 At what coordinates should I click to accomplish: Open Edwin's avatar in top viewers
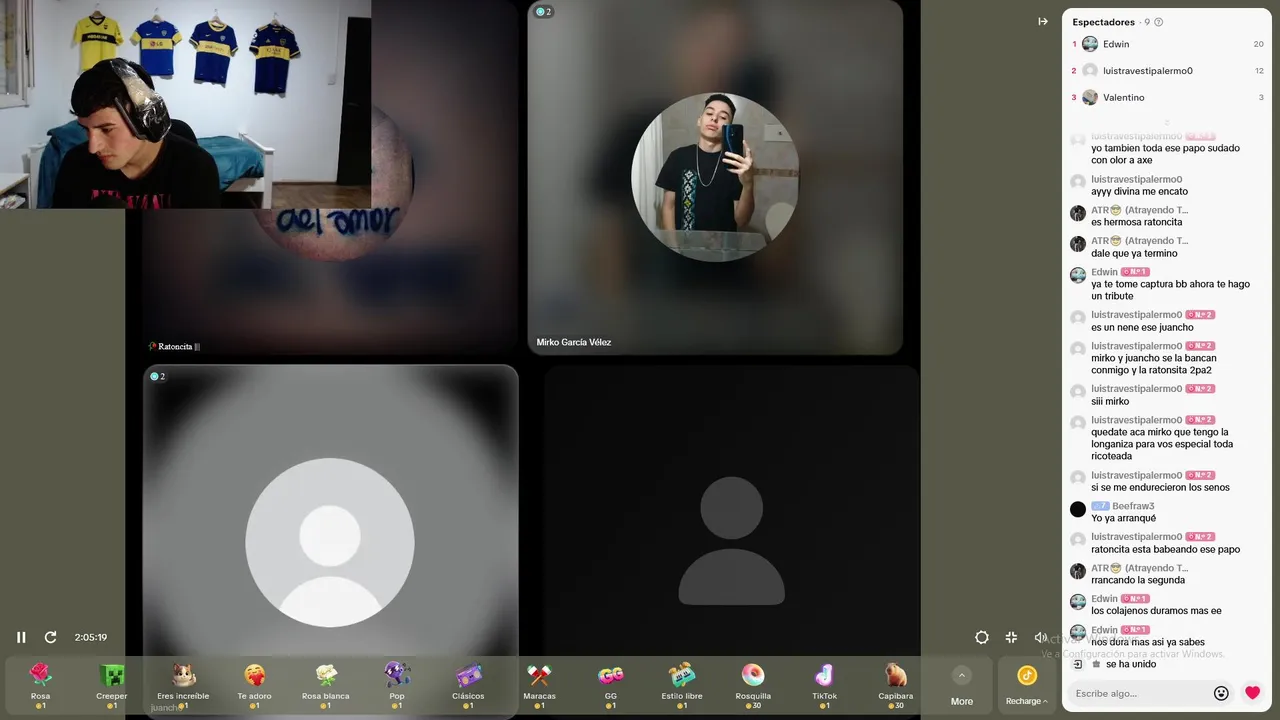tap(1090, 44)
